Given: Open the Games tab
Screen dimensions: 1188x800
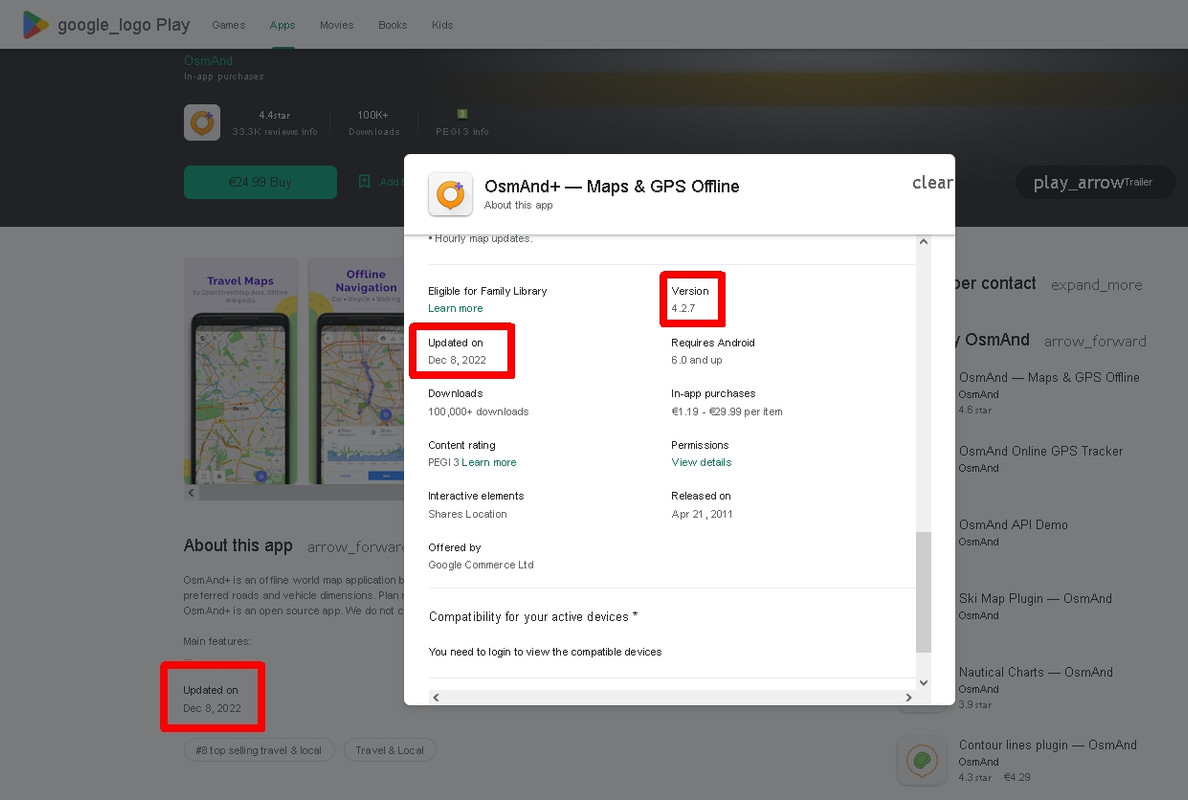Looking at the screenshot, I should tap(228, 25).
